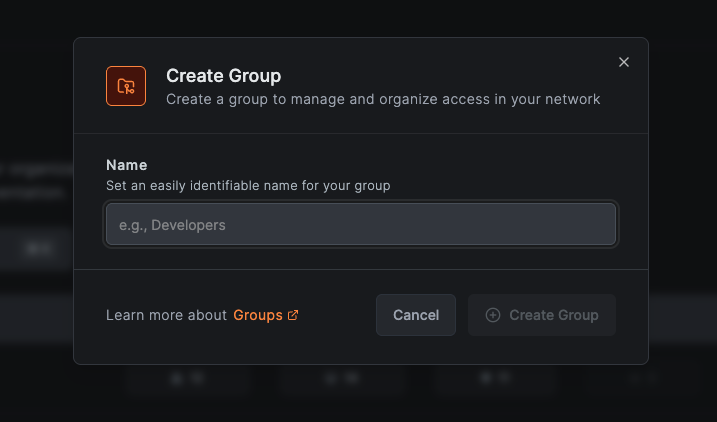The image size is (717, 422).
Task: Click the dialog subtitle about organizing access
Action: tap(383, 99)
